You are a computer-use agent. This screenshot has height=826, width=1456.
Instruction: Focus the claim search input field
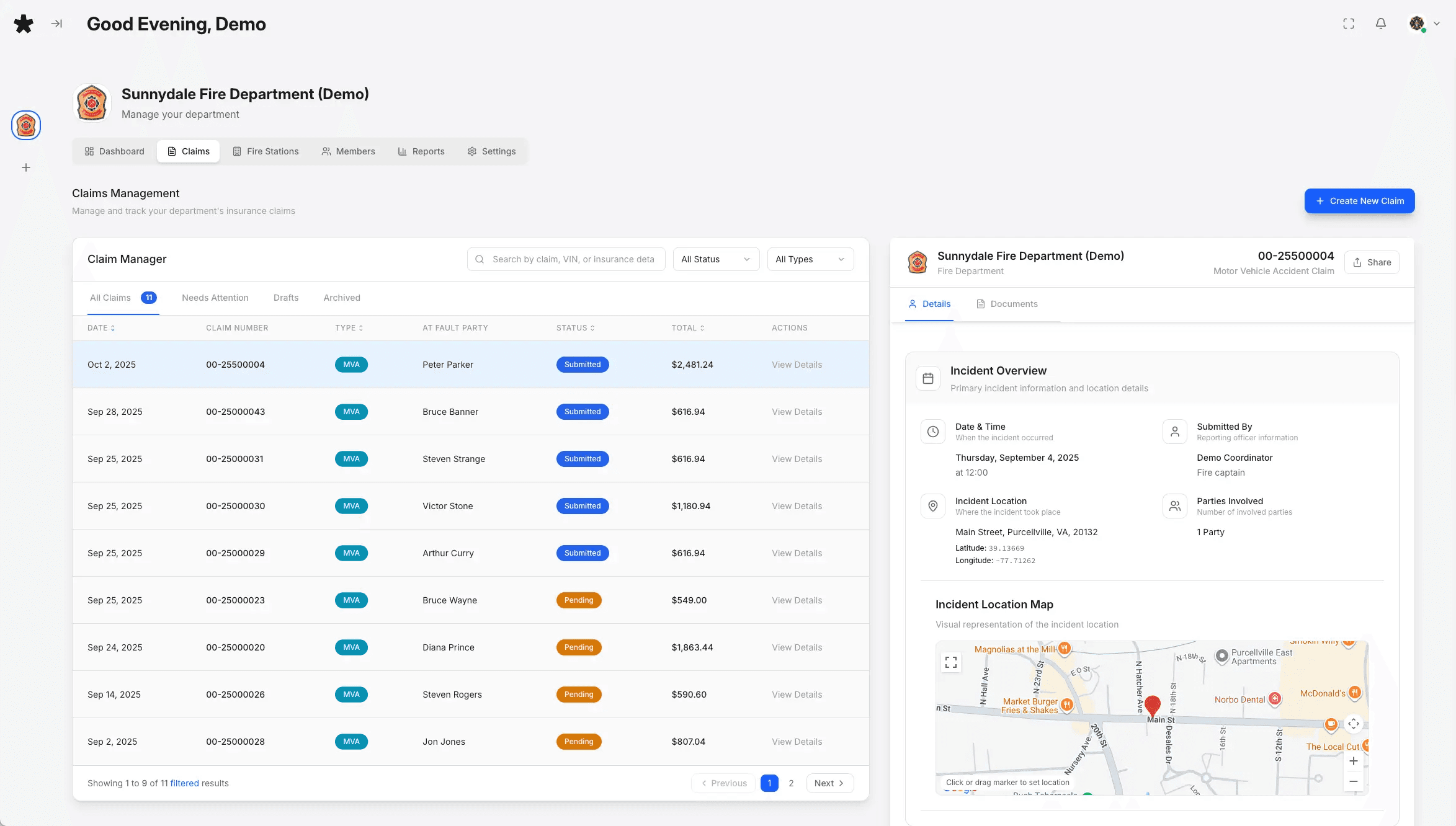coord(566,259)
